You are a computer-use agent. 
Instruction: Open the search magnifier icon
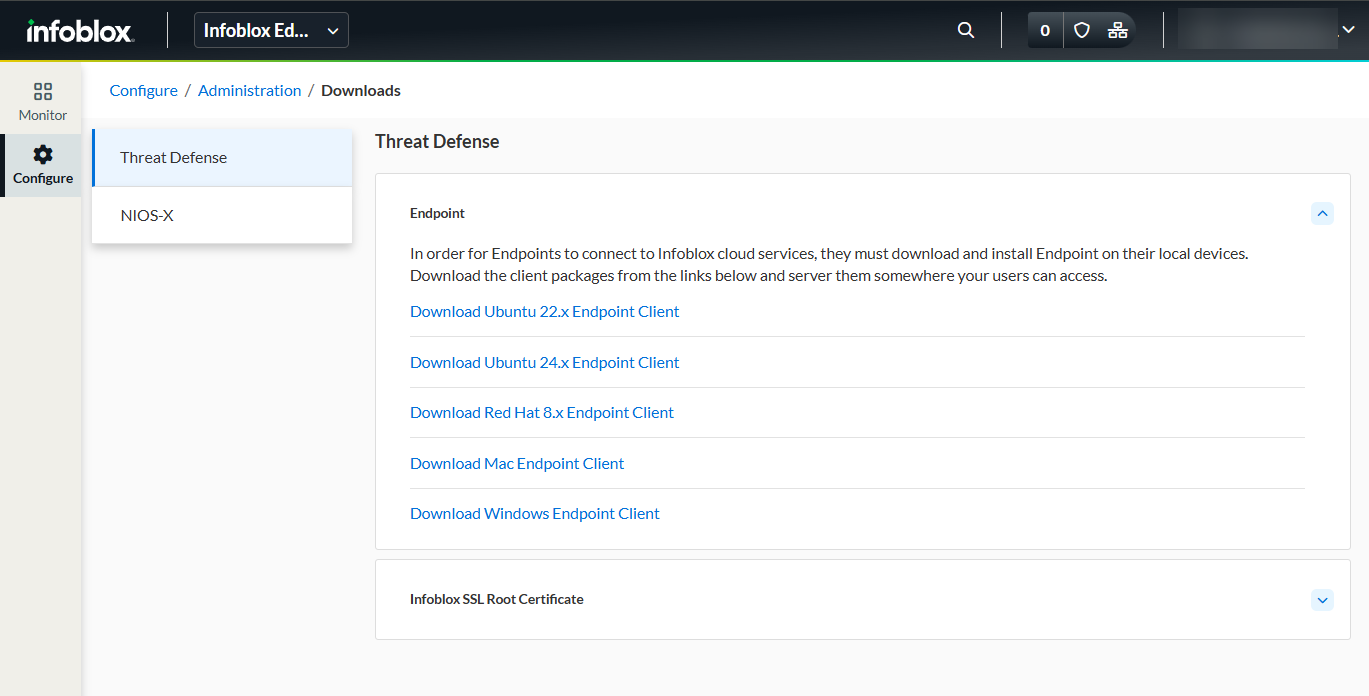tap(965, 30)
